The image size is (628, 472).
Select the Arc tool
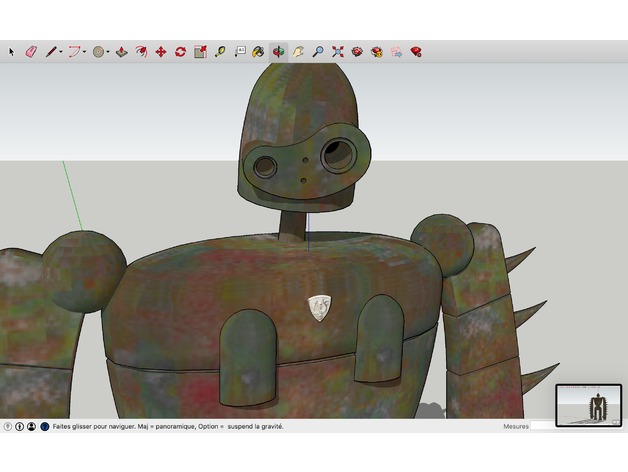[74, 52]
